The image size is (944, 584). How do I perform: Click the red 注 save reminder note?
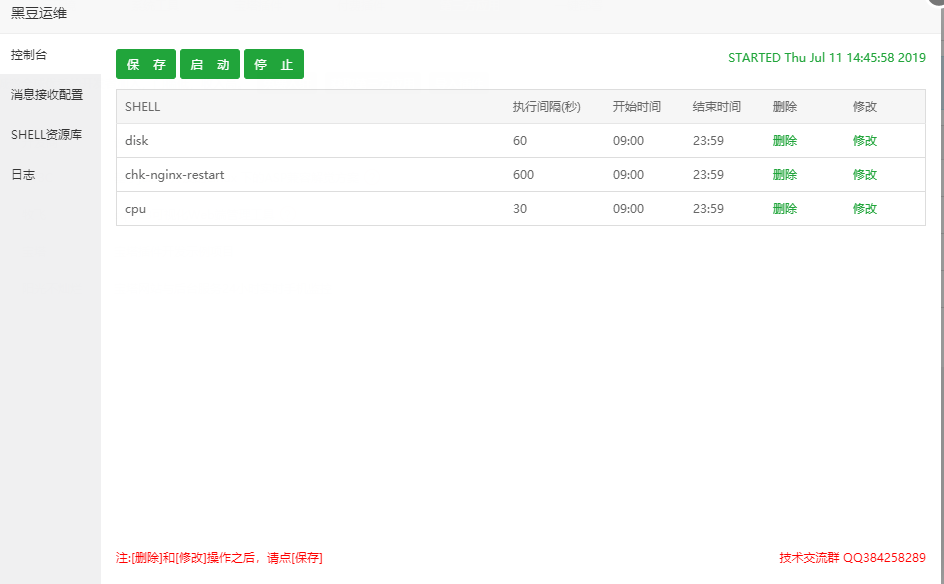click(x=219, y=558)
